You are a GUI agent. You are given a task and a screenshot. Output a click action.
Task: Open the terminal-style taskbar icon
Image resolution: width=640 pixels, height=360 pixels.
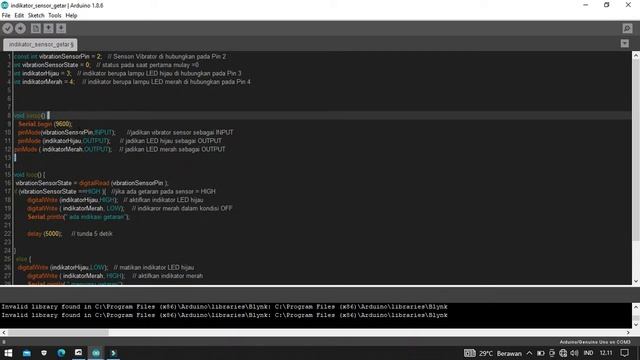113,353
